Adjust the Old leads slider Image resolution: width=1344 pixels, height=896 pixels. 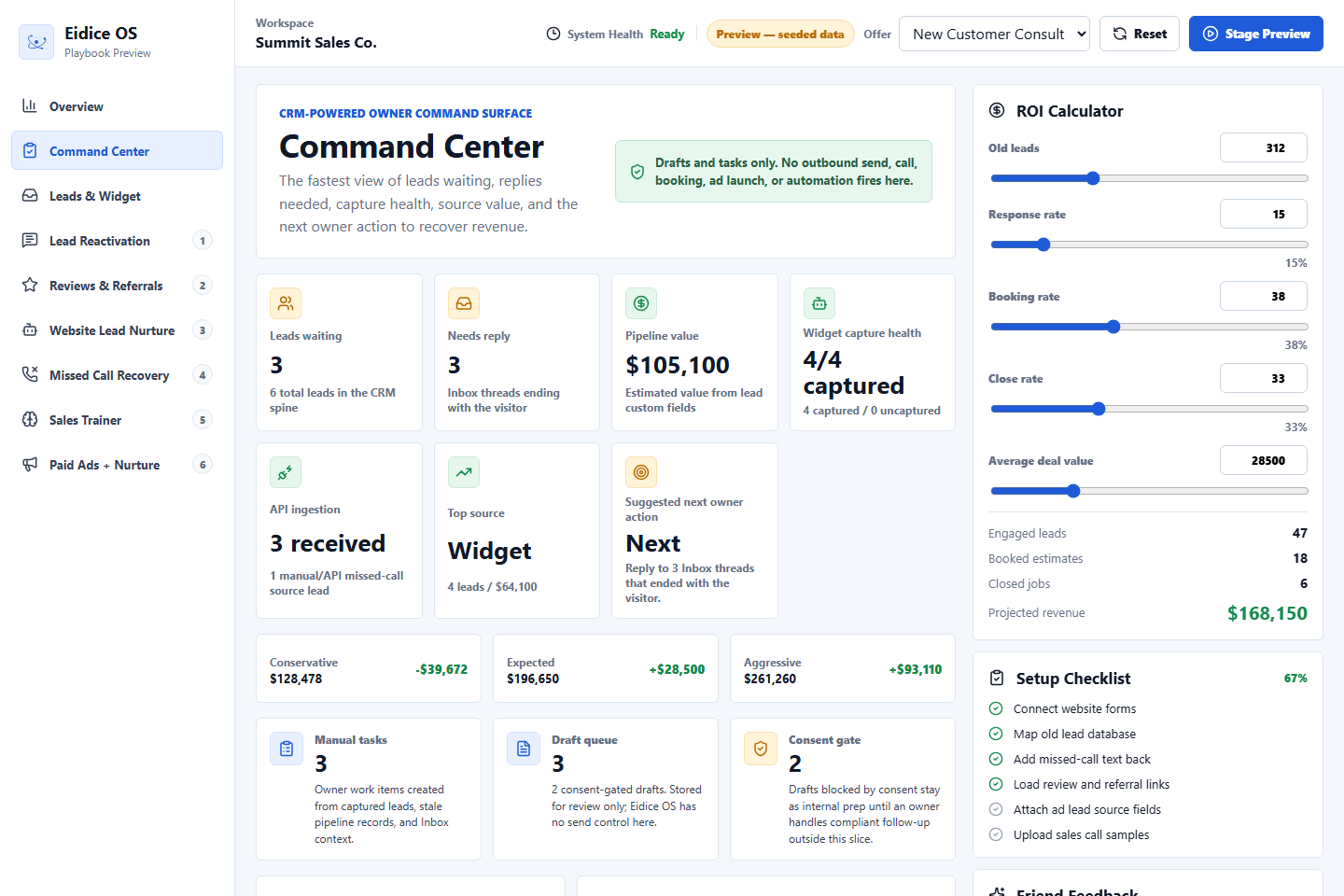click(1148, 178)
